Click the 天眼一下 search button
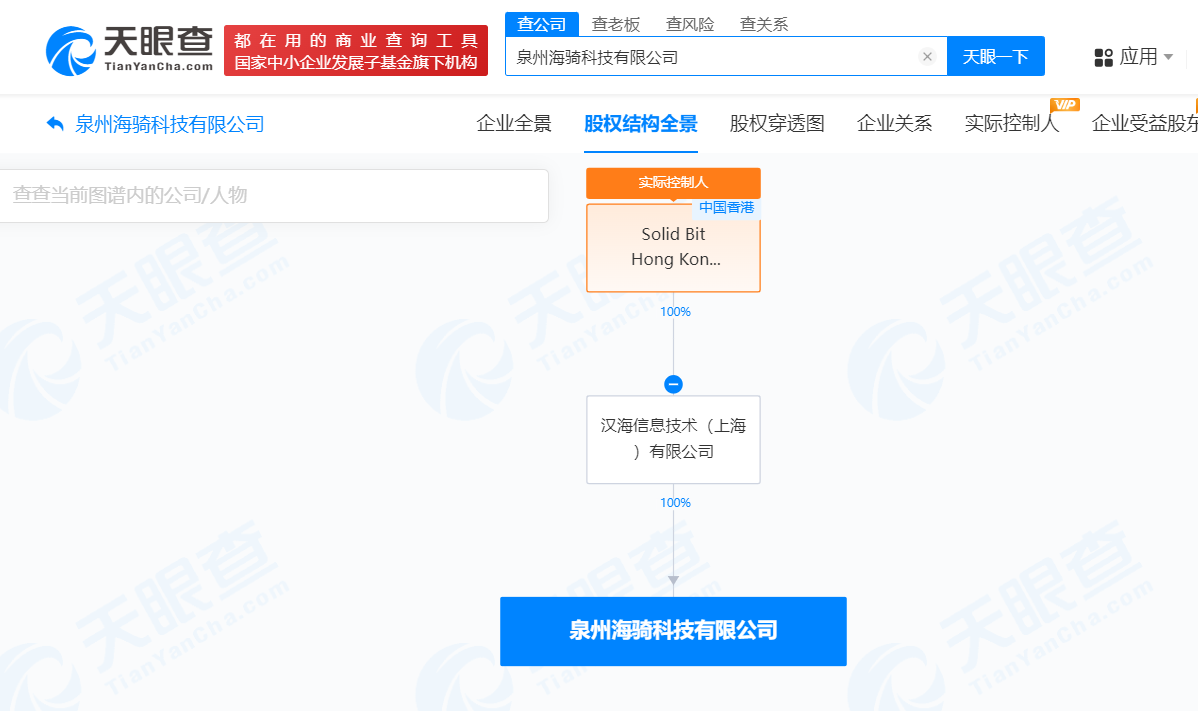This screenshot has width=1198, height=711. [996, 57]
